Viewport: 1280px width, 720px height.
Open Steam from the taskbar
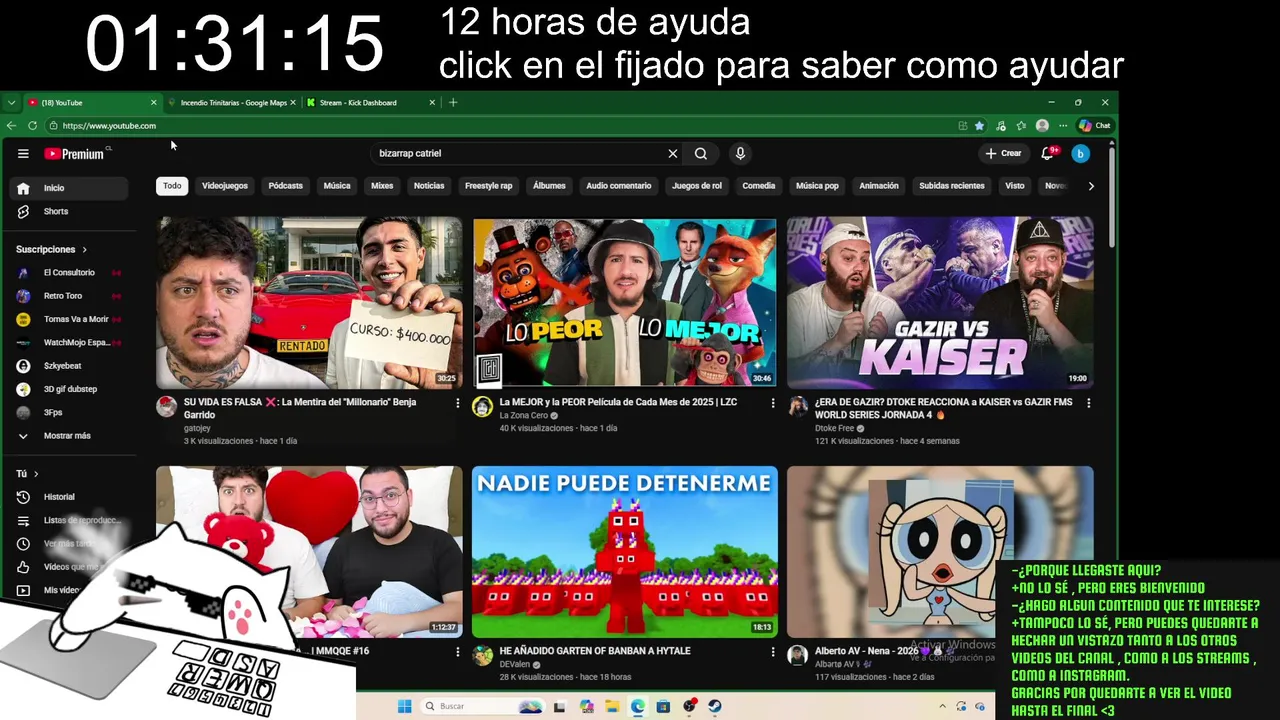715,706
